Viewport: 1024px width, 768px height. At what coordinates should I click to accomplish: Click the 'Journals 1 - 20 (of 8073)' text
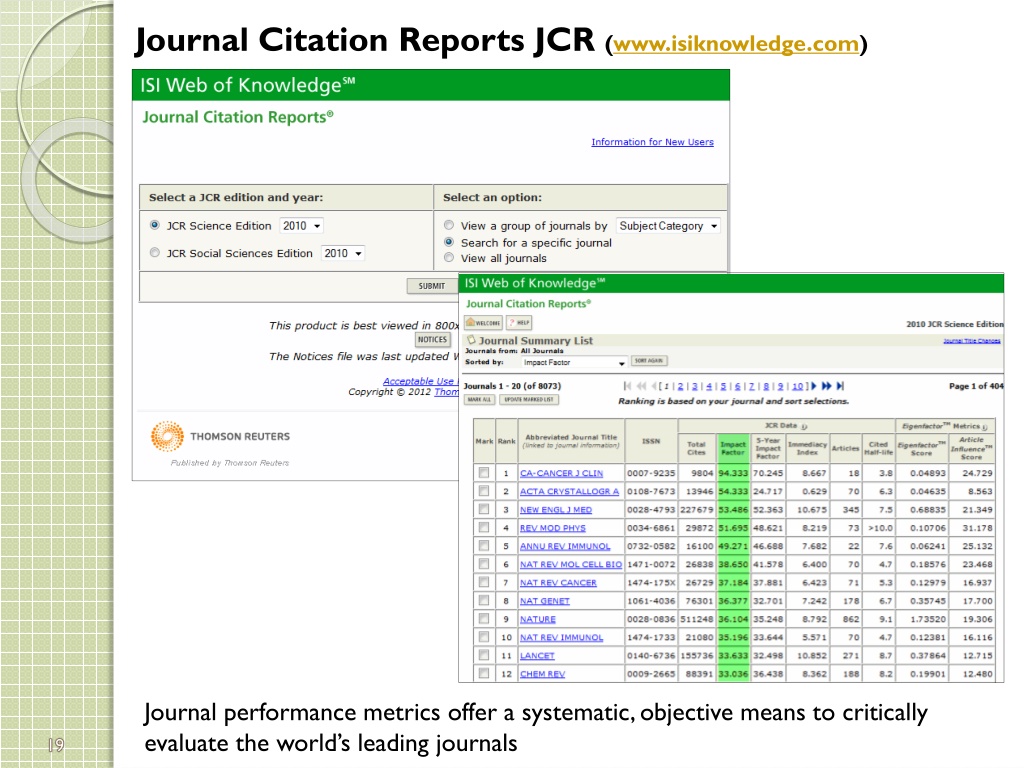pos(512,386)
